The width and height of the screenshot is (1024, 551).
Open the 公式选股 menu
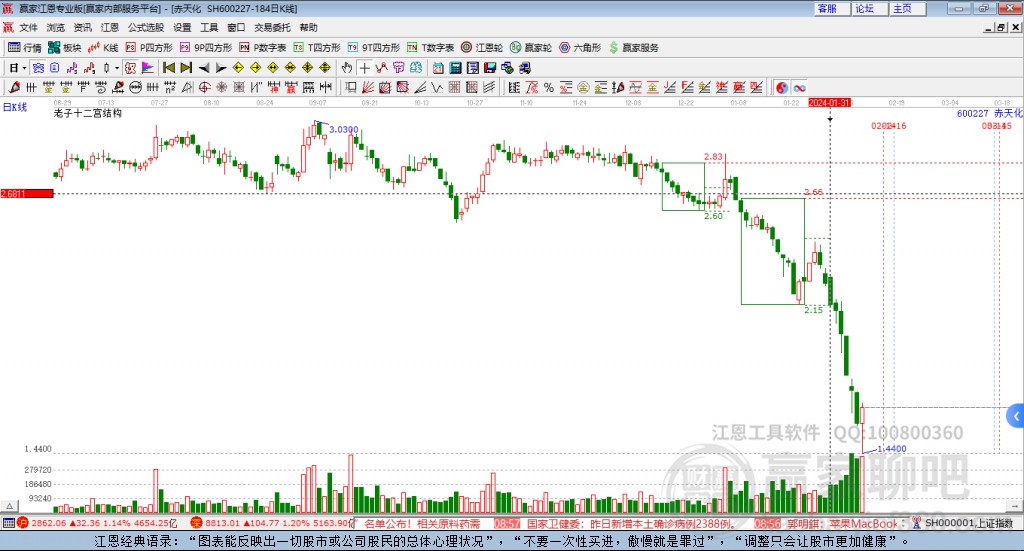coord(146,27)
